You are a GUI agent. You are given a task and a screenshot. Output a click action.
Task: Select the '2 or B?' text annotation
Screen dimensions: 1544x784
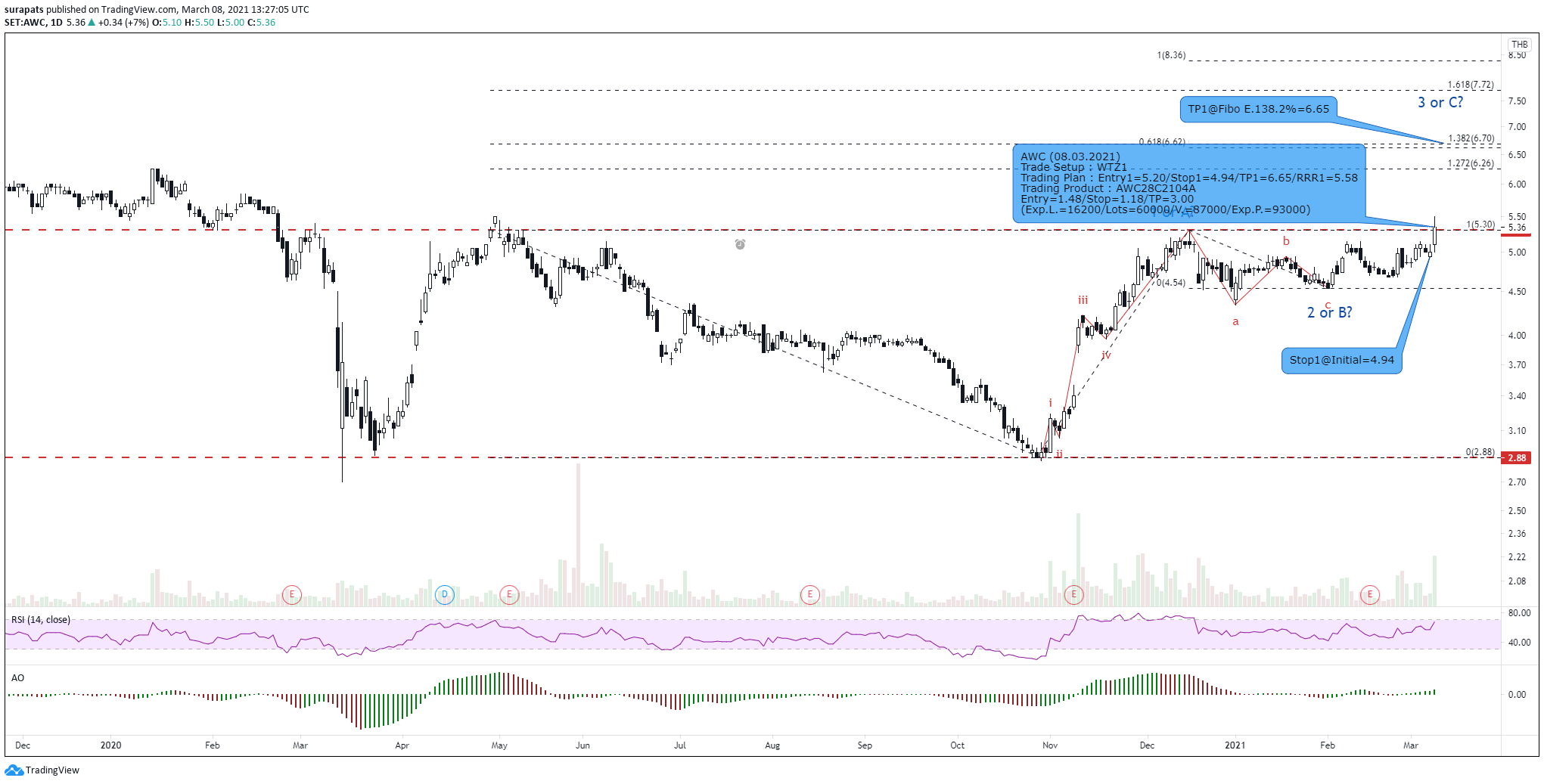coord(1330,312)
